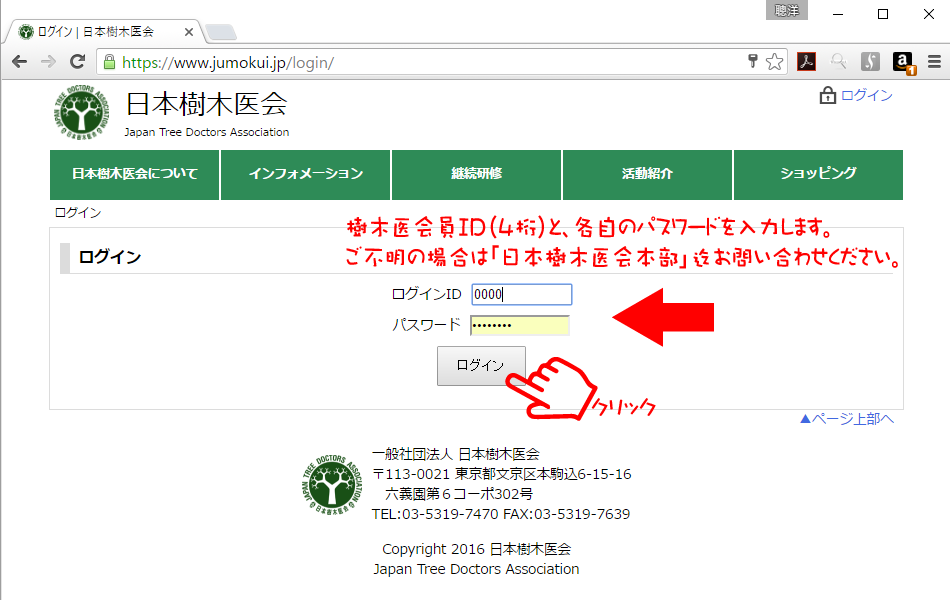Screen dimensions: 950x600
Task: Click the footer address 東京都文京区本駒込6-15-16
Action: point(543,474)
